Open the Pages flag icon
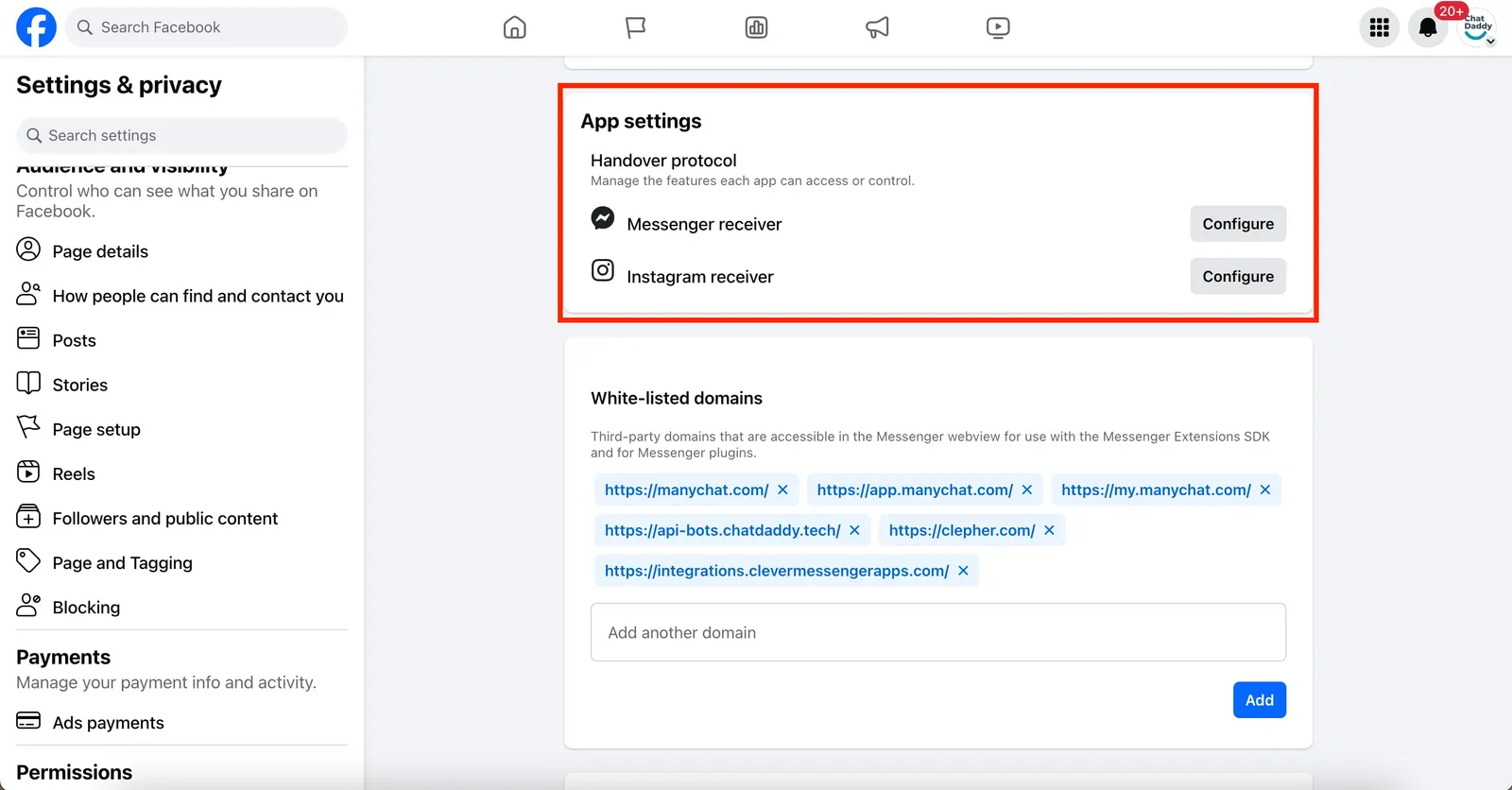 click(x=635, y=27)
